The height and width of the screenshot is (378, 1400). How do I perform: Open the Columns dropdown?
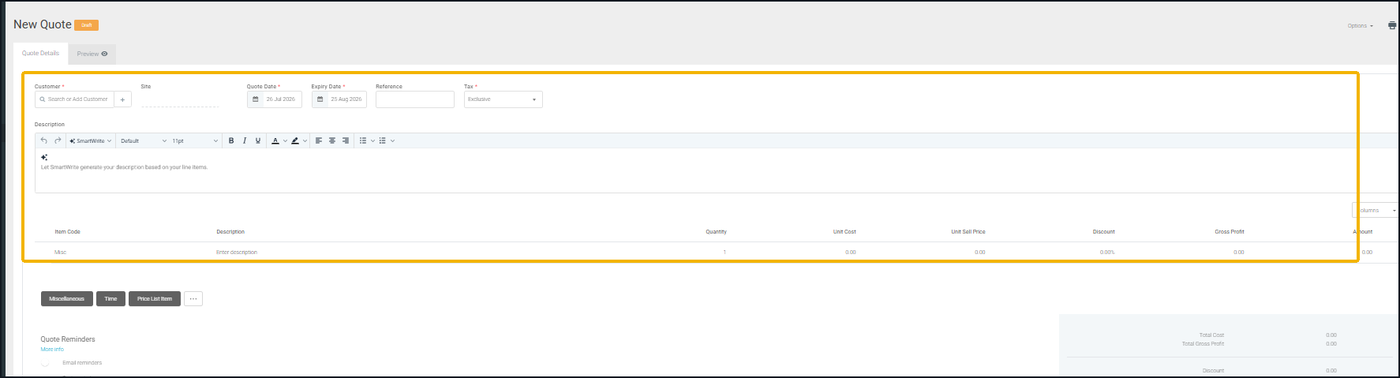[x=1375, y=210]
